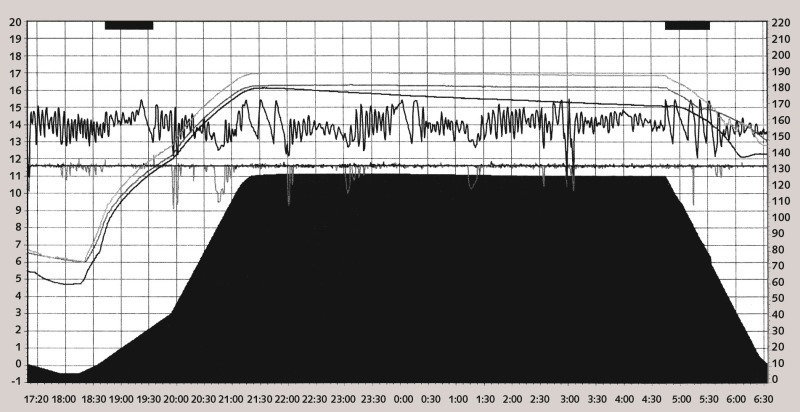Select the 0:00 midnight time label
The width and height of the screenshot is (800, 412).
coord(405,398)
